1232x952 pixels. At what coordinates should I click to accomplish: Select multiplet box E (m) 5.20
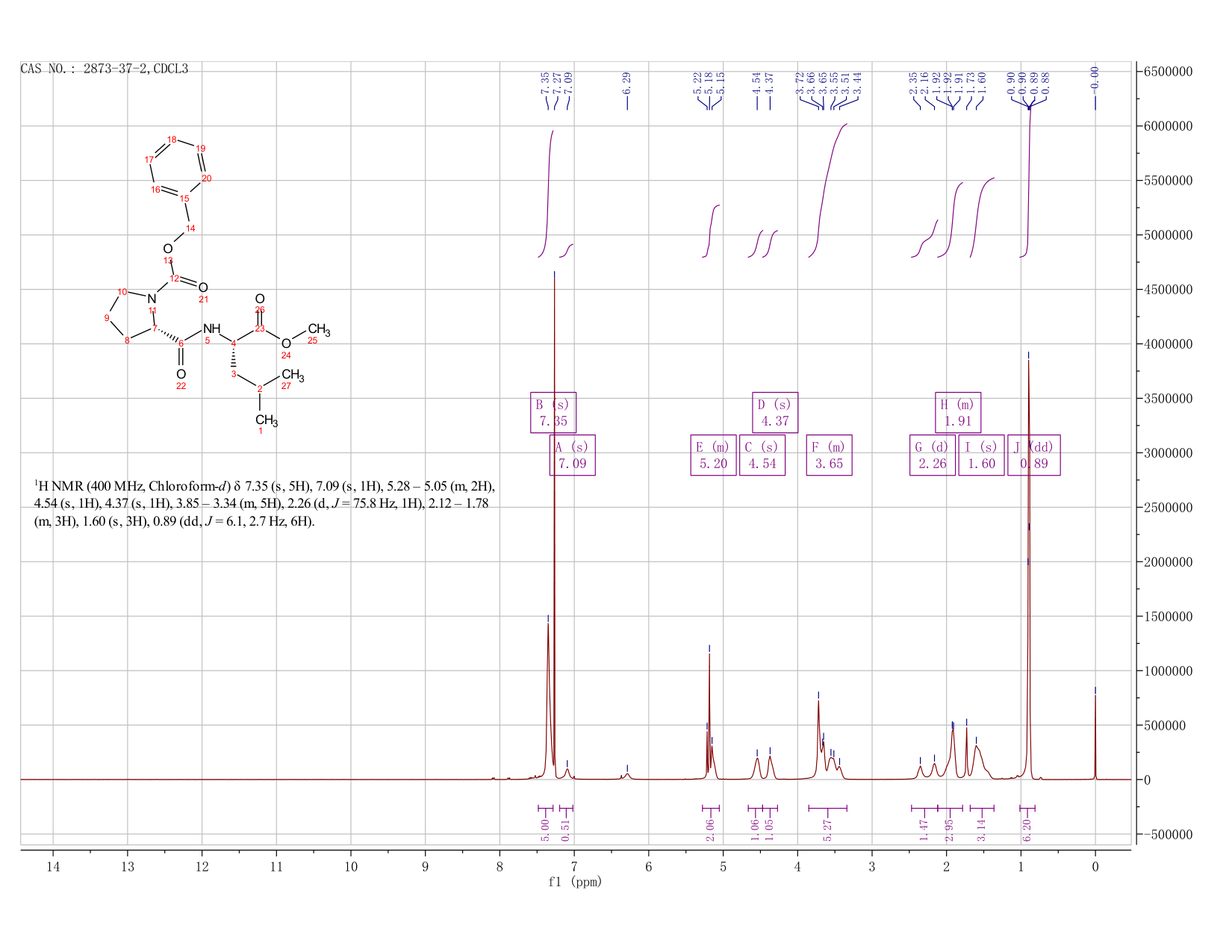tap(713, 455)
